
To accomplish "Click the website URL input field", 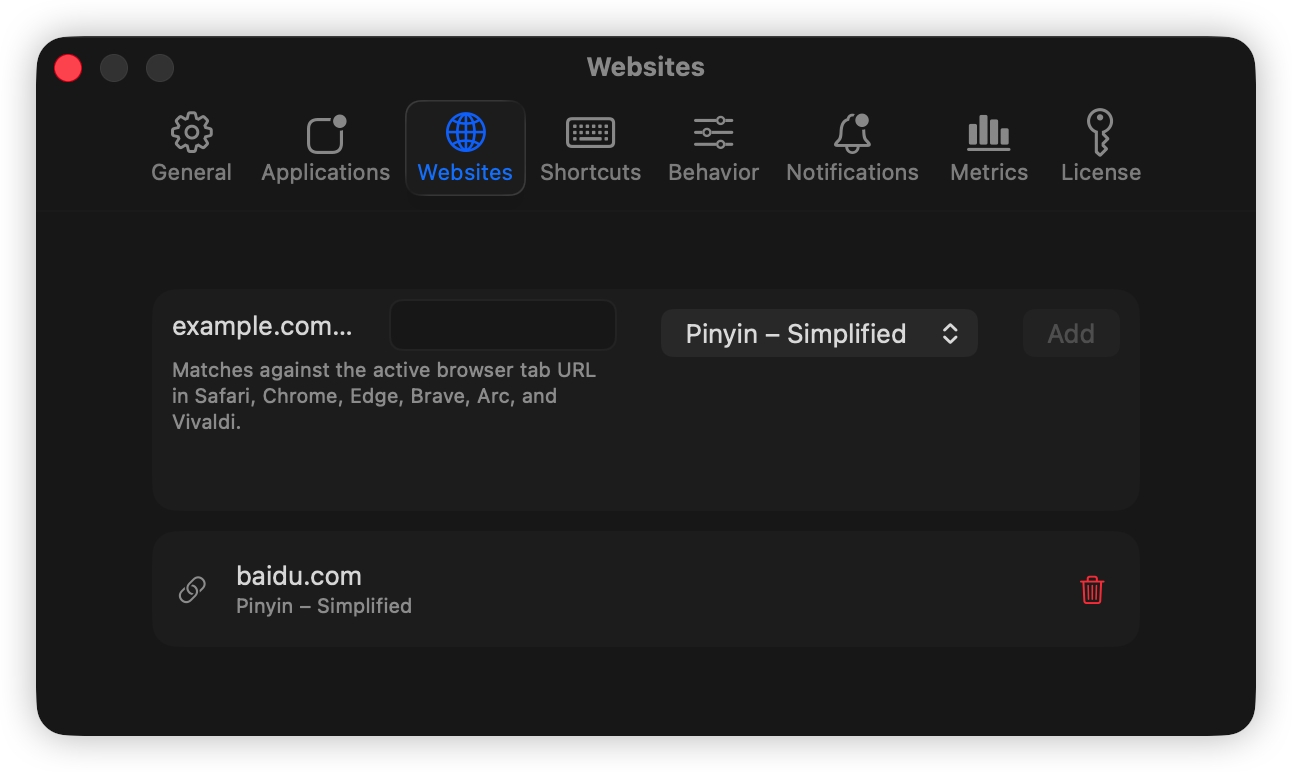I will tap(503, 325).
